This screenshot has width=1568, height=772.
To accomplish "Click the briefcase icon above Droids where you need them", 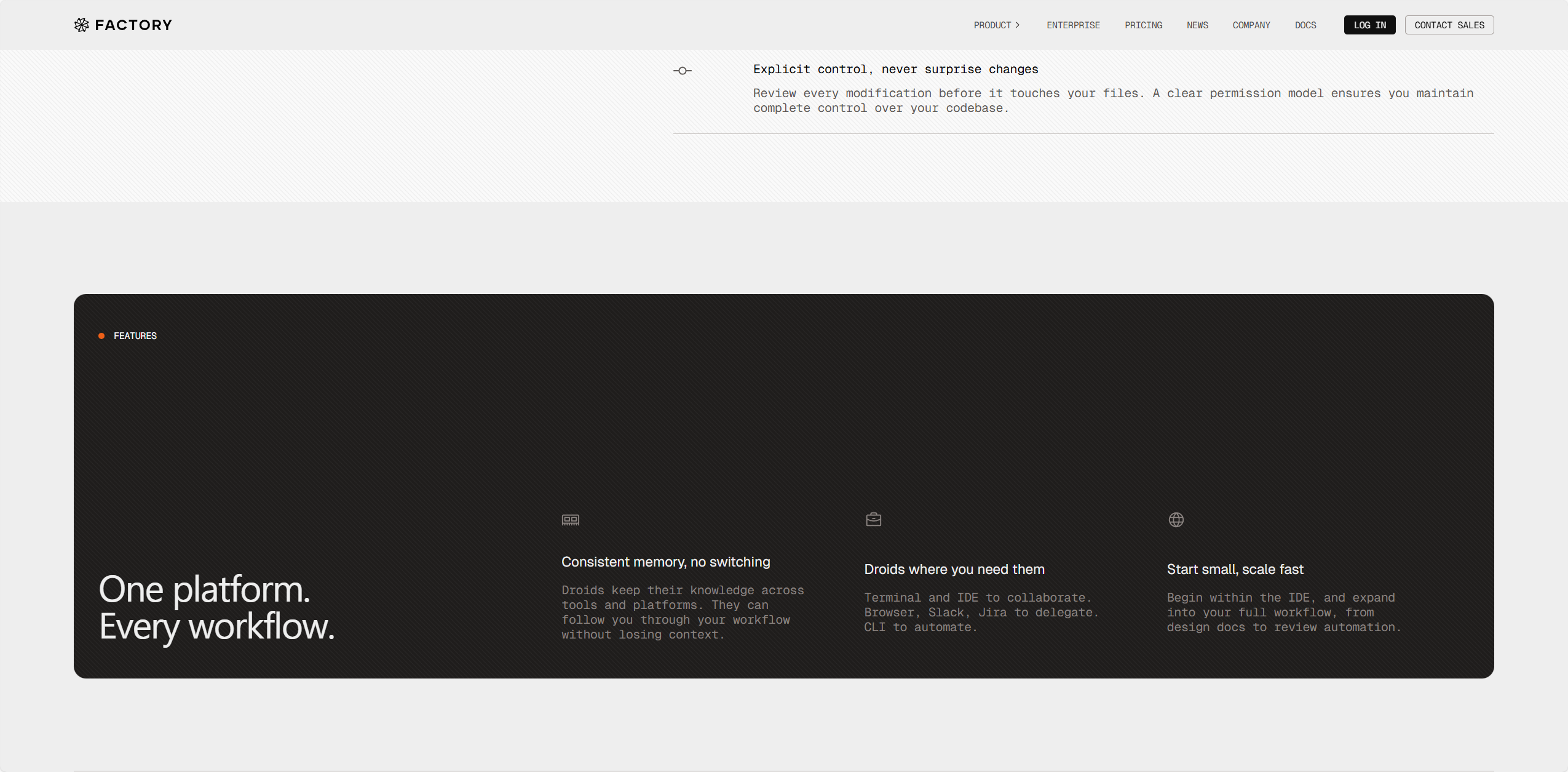I will pos(873,520).
